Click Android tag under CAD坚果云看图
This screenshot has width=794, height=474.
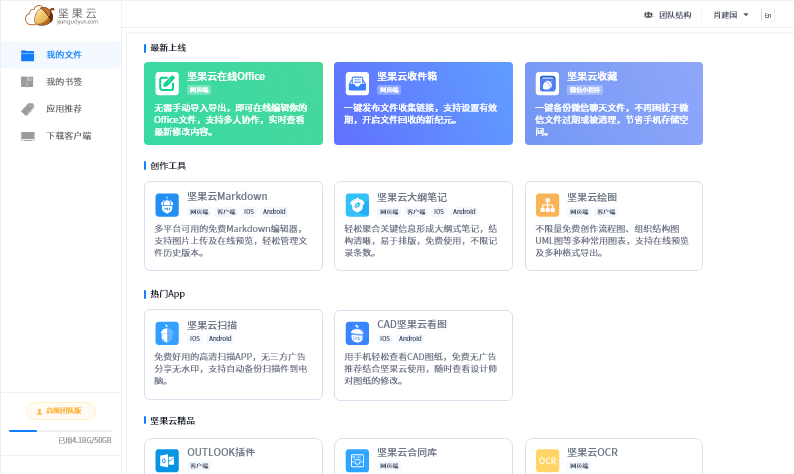coord(410,338)
